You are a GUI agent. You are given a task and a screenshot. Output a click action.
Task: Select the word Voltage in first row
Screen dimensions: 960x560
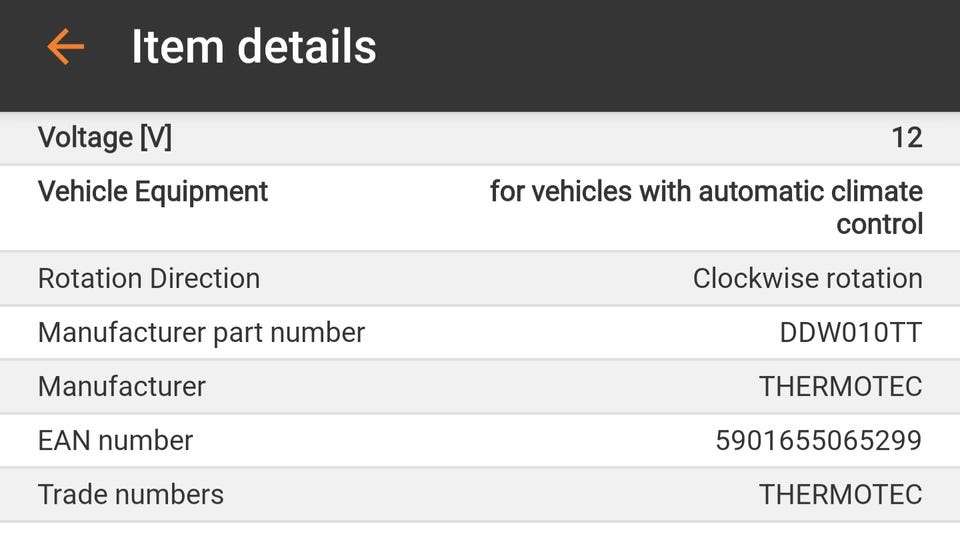(84, 138)
